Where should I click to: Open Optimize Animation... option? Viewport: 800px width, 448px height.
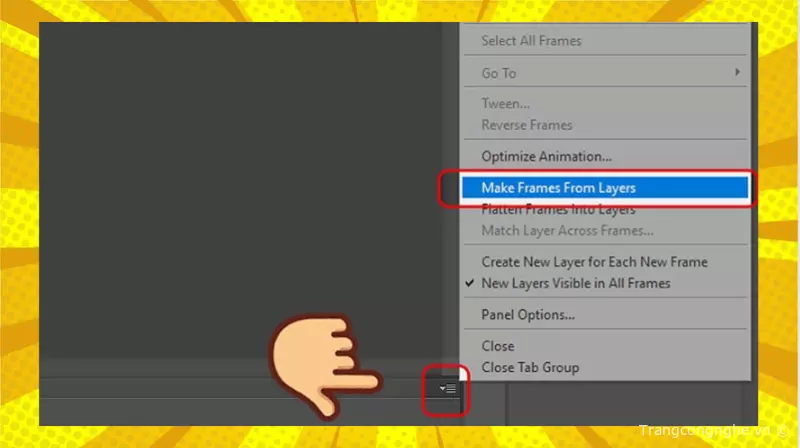546,156
